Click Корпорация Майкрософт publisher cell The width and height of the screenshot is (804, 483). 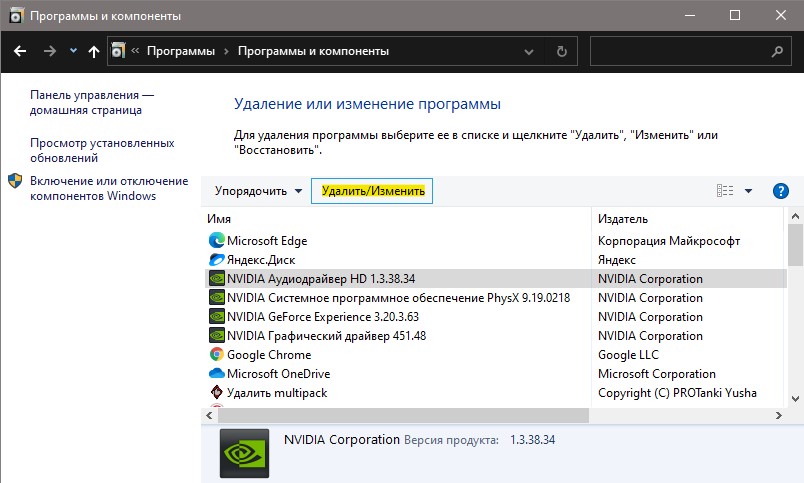[x=669, y=240]
